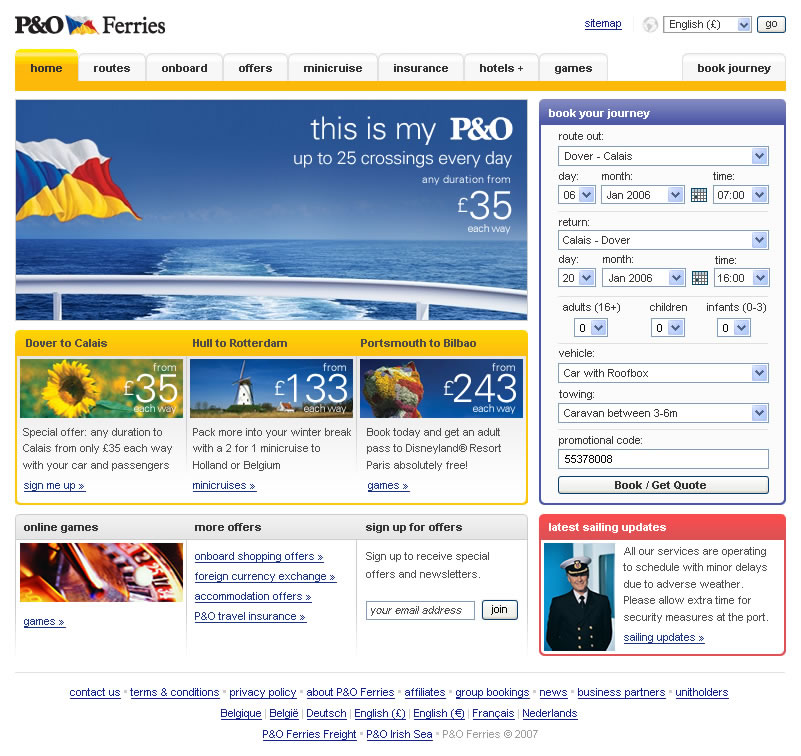Open the towing Caravan between 3-6m dropdown

[x=663, y=413]
